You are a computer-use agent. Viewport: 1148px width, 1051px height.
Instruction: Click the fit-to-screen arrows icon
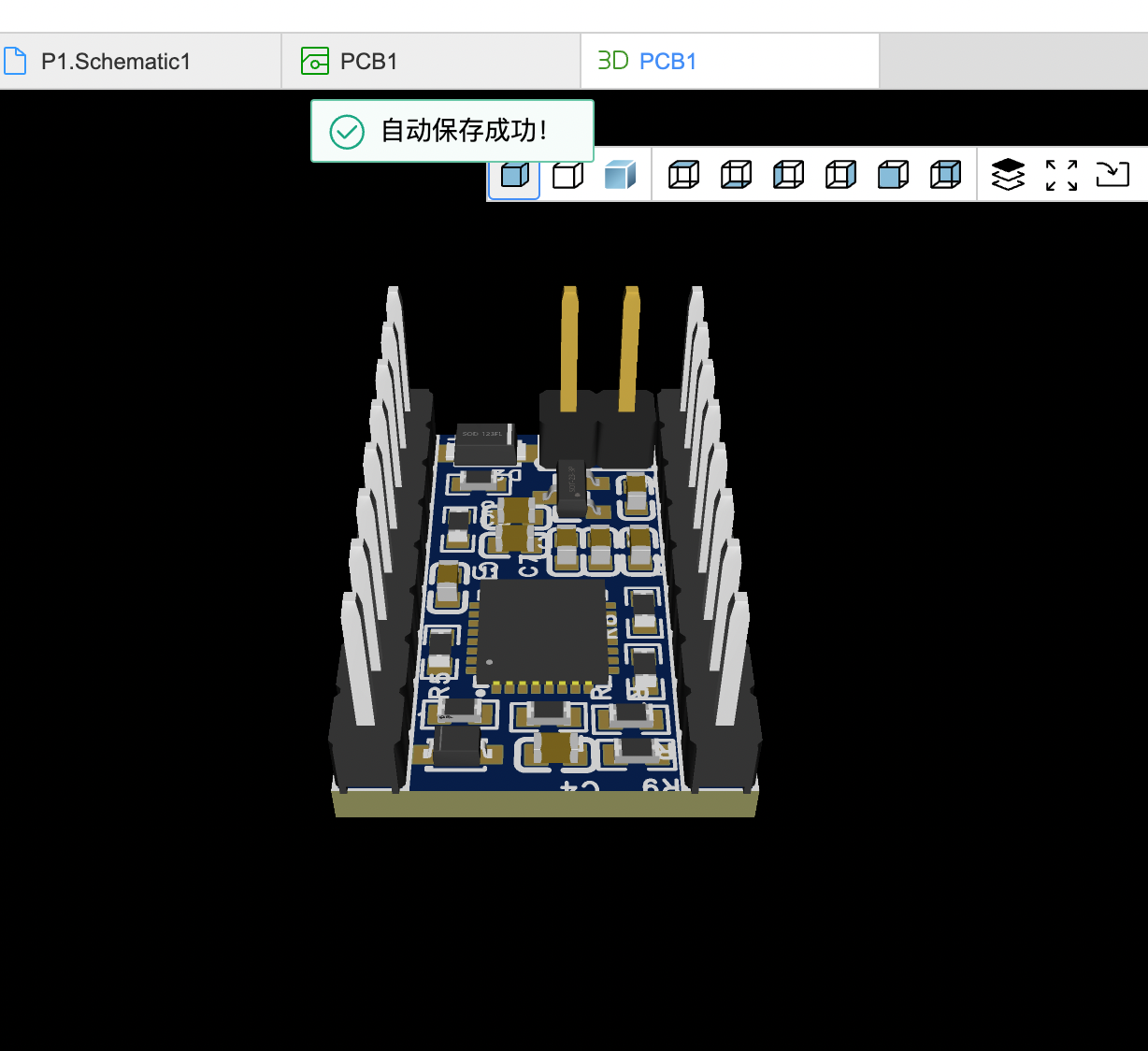coord(1061,175)
